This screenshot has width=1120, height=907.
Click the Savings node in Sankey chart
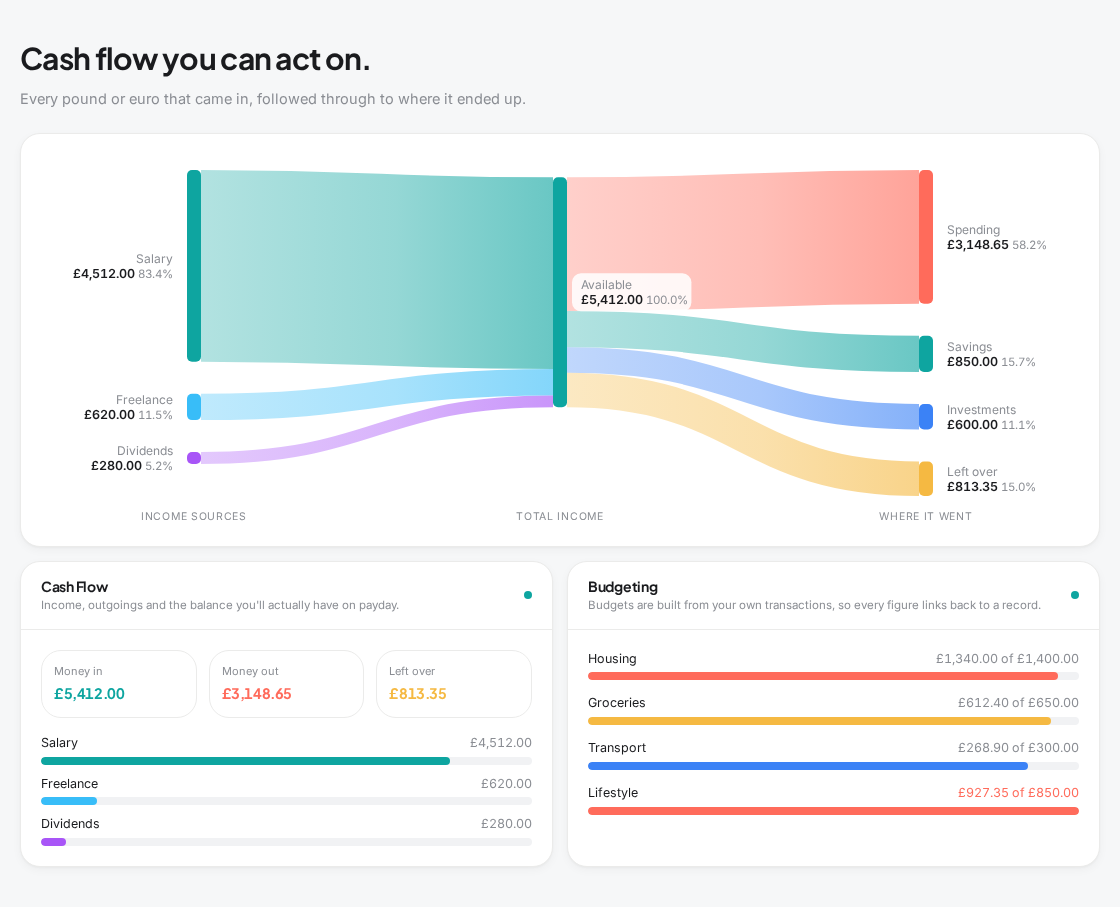pyautogui.click(x=926, y=354)
